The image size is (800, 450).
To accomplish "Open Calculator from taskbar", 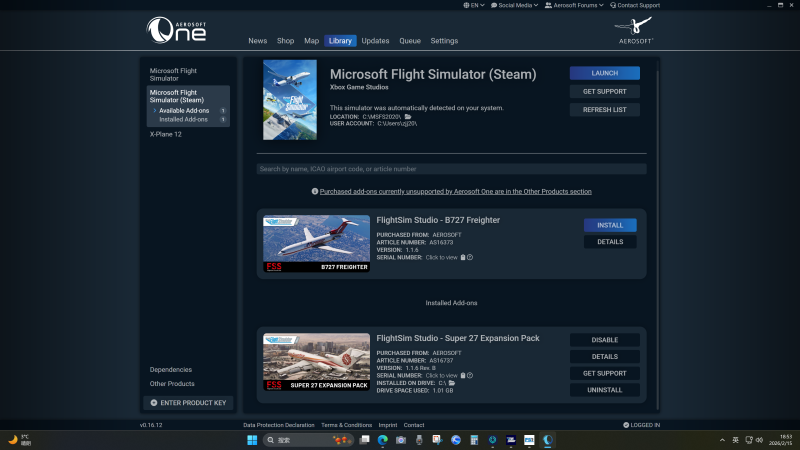I will (x=474, y=440).
